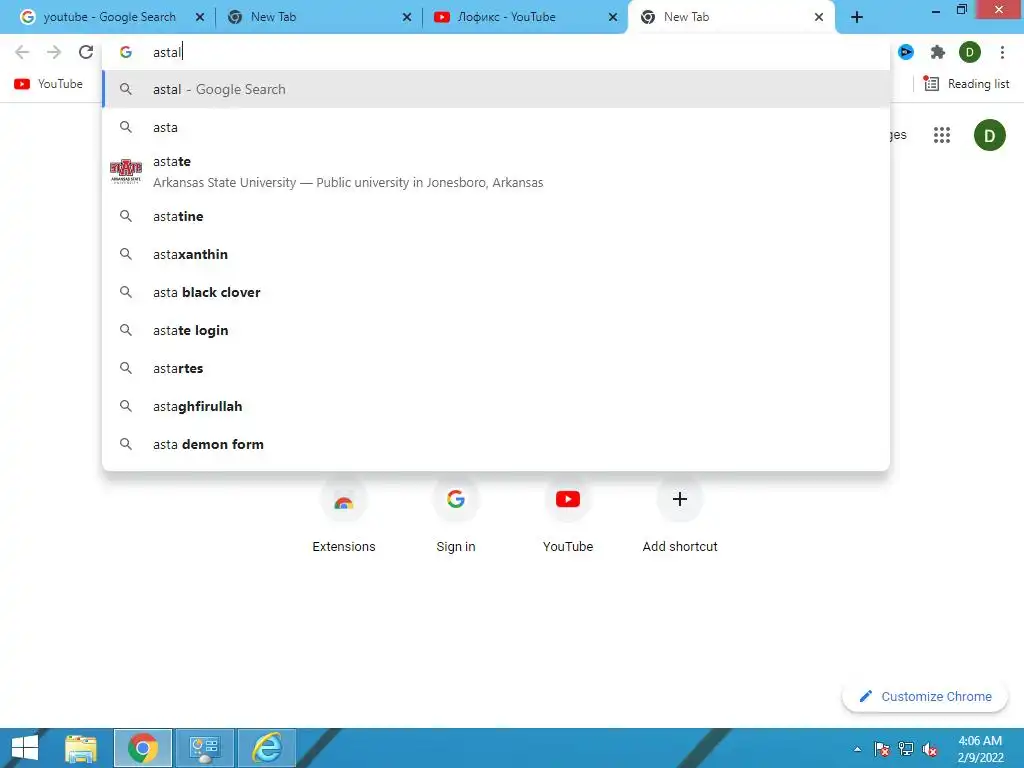Click Google G icon in address bar
1024x768 pixels.
126,52
